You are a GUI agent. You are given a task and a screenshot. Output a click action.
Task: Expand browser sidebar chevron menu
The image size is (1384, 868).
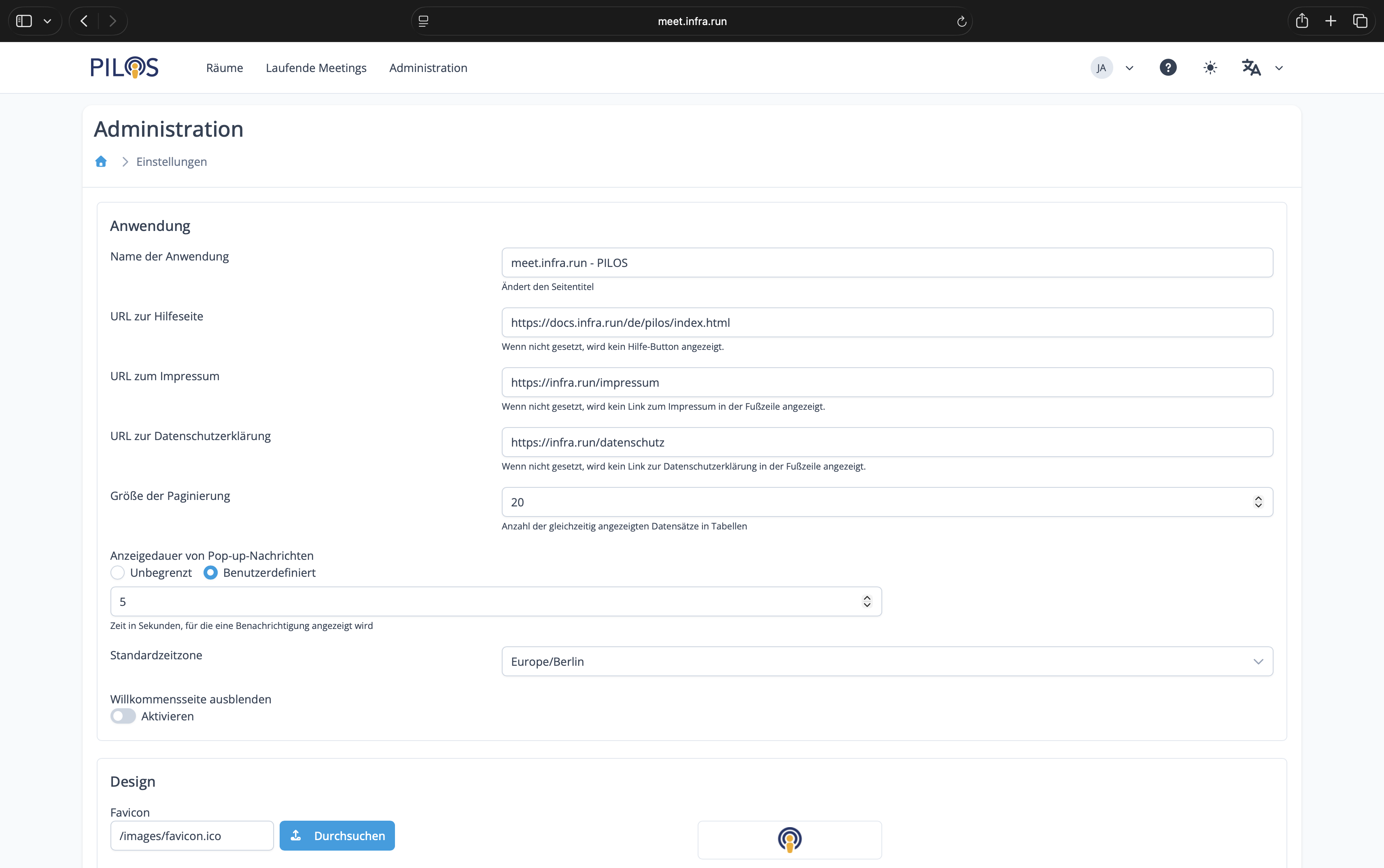click(x=48, y=21)
